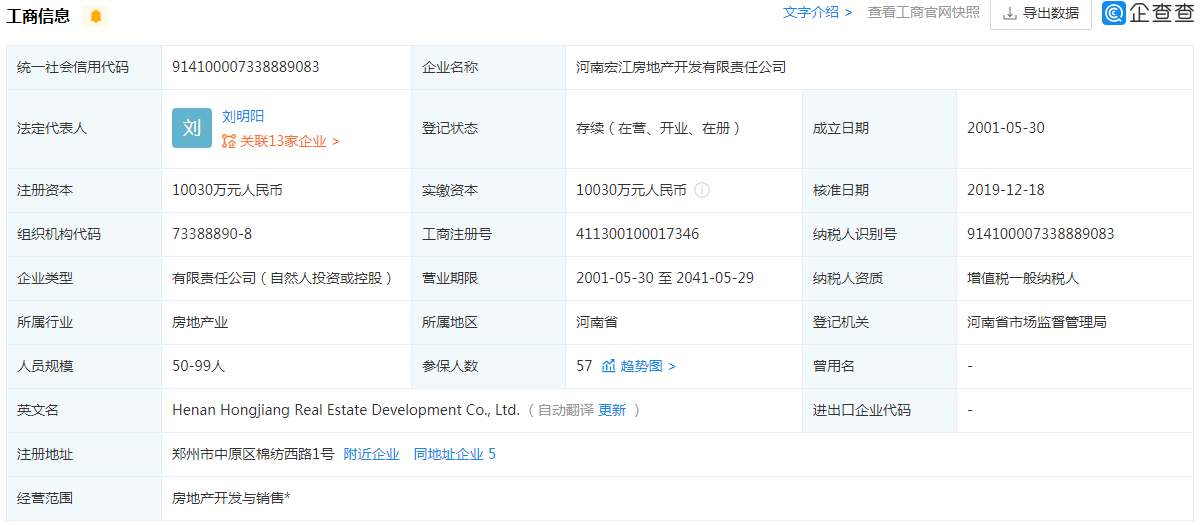The image size is (1201, 525).
Task: Click the download icon in 导出数据 button
Action: (1009, 14)
